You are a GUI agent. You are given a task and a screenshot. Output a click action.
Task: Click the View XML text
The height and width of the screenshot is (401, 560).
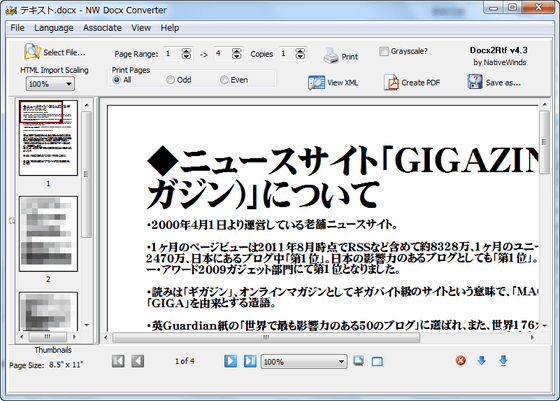point(342,83)
